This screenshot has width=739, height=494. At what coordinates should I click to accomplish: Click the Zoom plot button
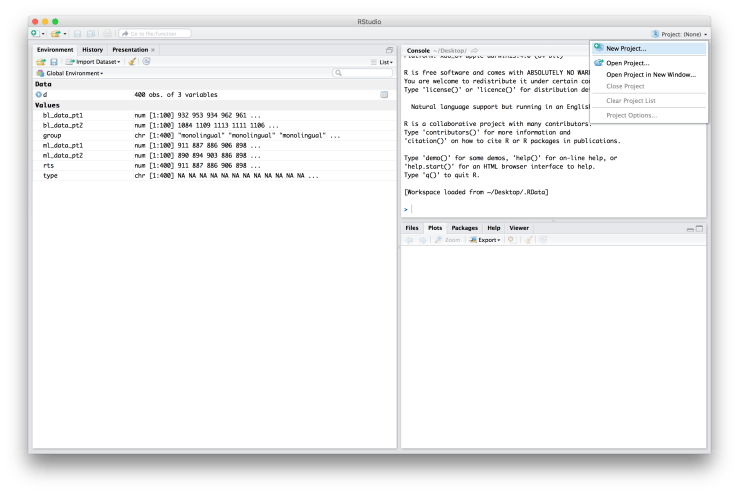point(448,240)
